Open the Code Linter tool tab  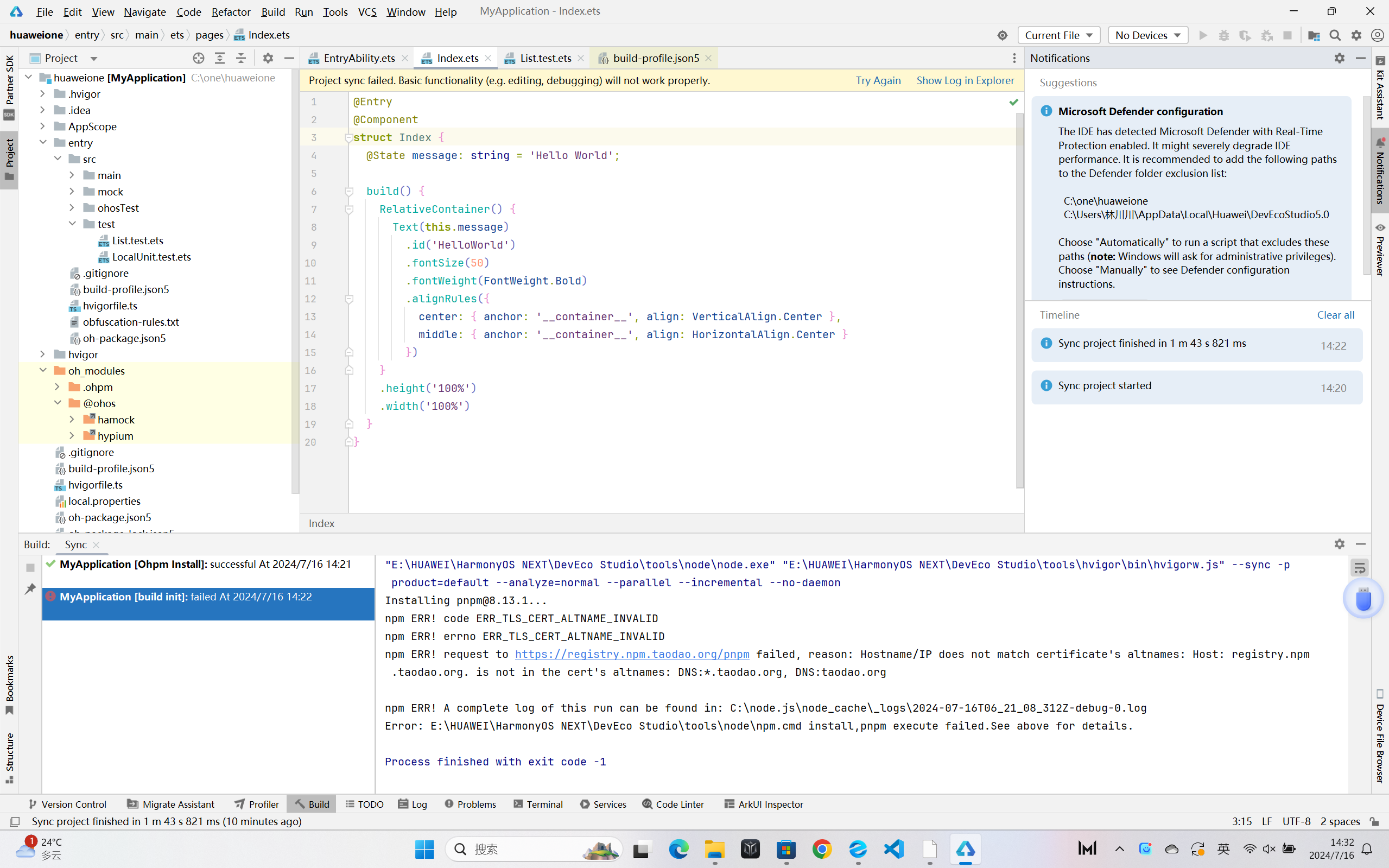point(673,804)
